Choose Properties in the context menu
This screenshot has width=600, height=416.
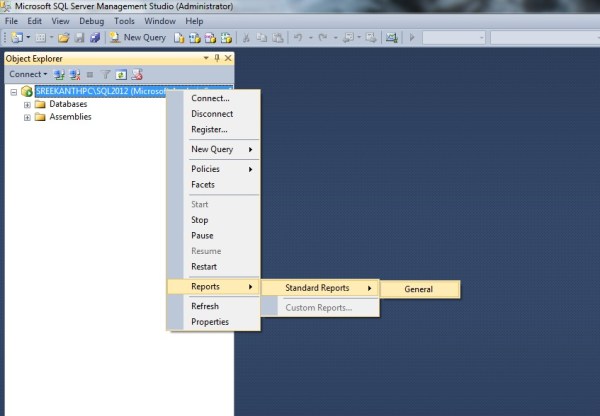[x=210, y=322]
